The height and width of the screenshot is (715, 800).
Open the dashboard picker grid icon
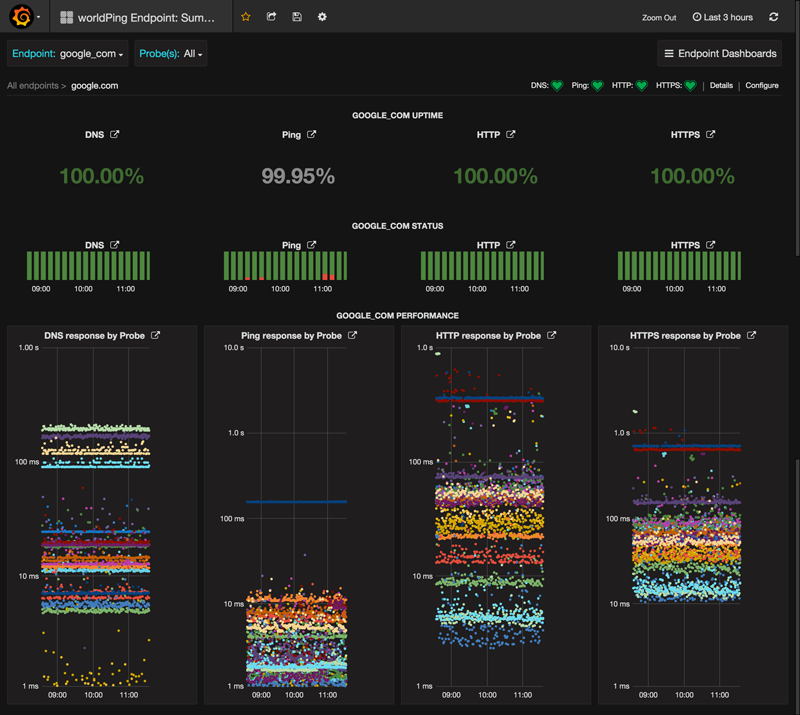(x=66, y=17)
